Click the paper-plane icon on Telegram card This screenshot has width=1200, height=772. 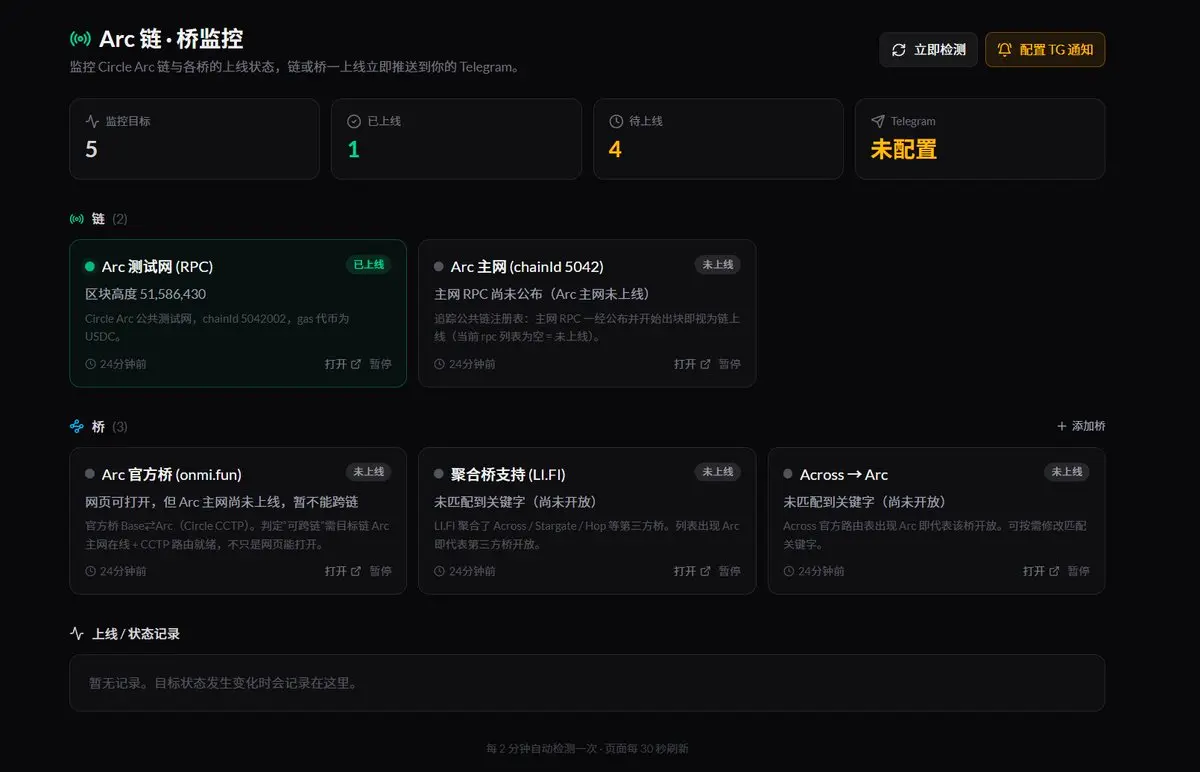coord(878,121)
